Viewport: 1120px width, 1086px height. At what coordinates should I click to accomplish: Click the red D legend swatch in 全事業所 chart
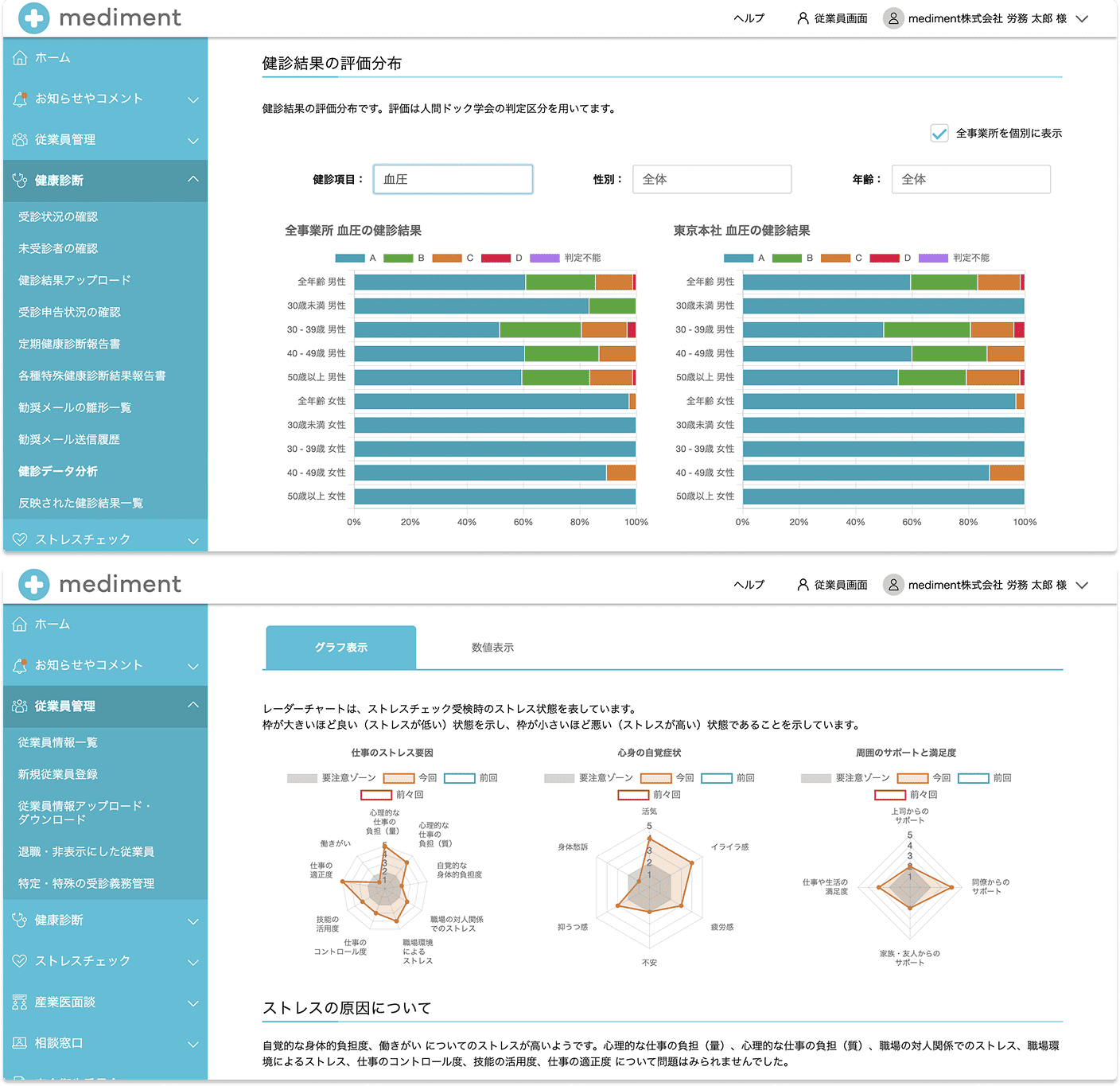click(x=496, y=258)
